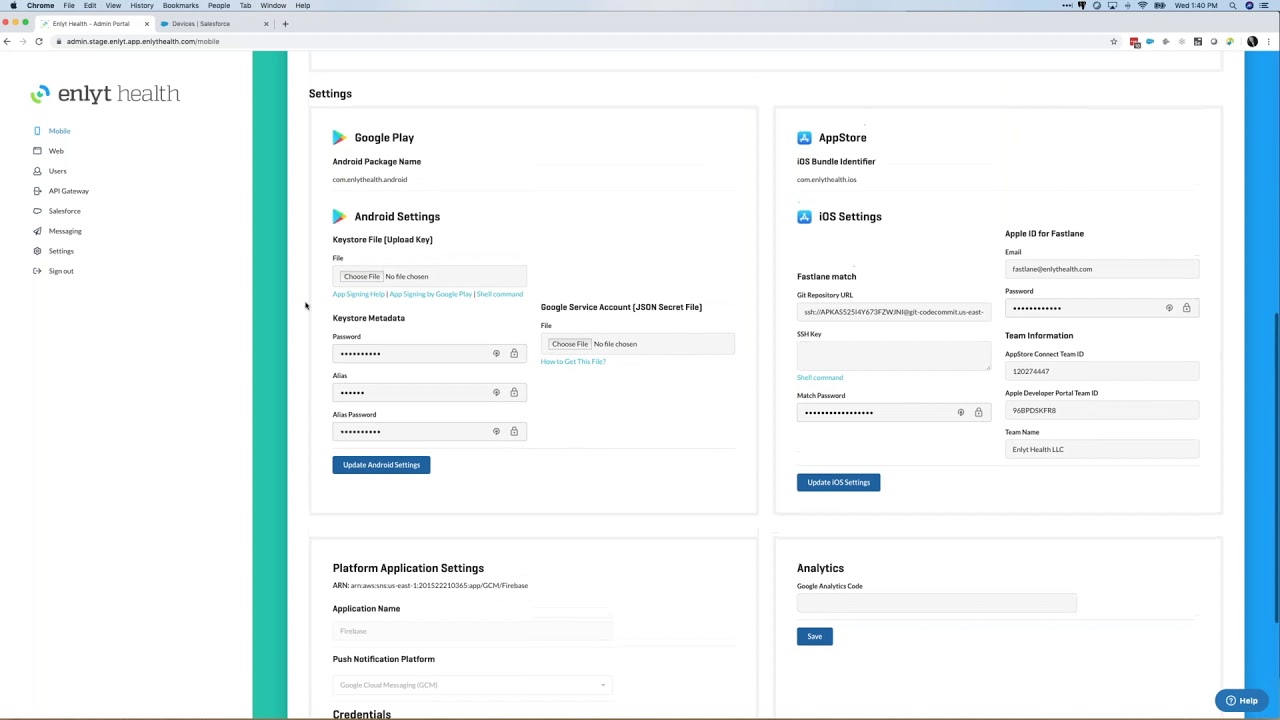1280x720 pixels.
Task: Toggle the lock icon on Match Password
Action: coord(978,411)
